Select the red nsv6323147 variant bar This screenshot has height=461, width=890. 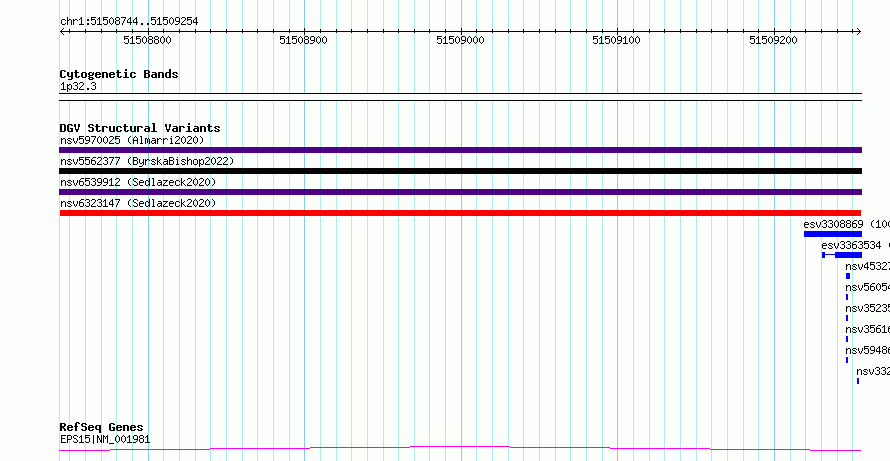coord(460,213)
